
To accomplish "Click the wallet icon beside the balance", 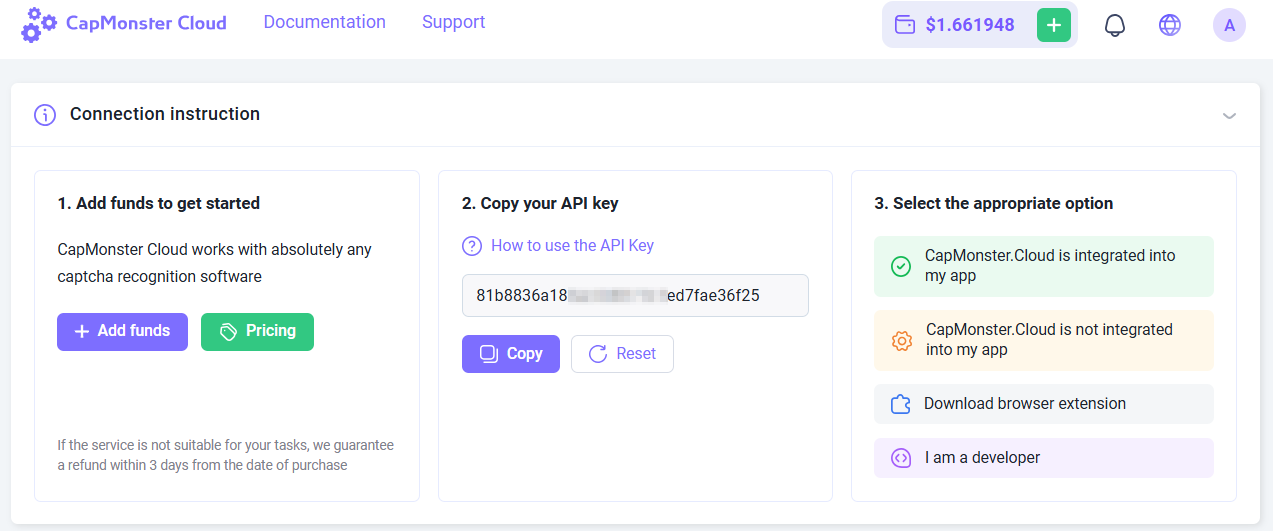I will pyautogui.click(x=905, y=25).
